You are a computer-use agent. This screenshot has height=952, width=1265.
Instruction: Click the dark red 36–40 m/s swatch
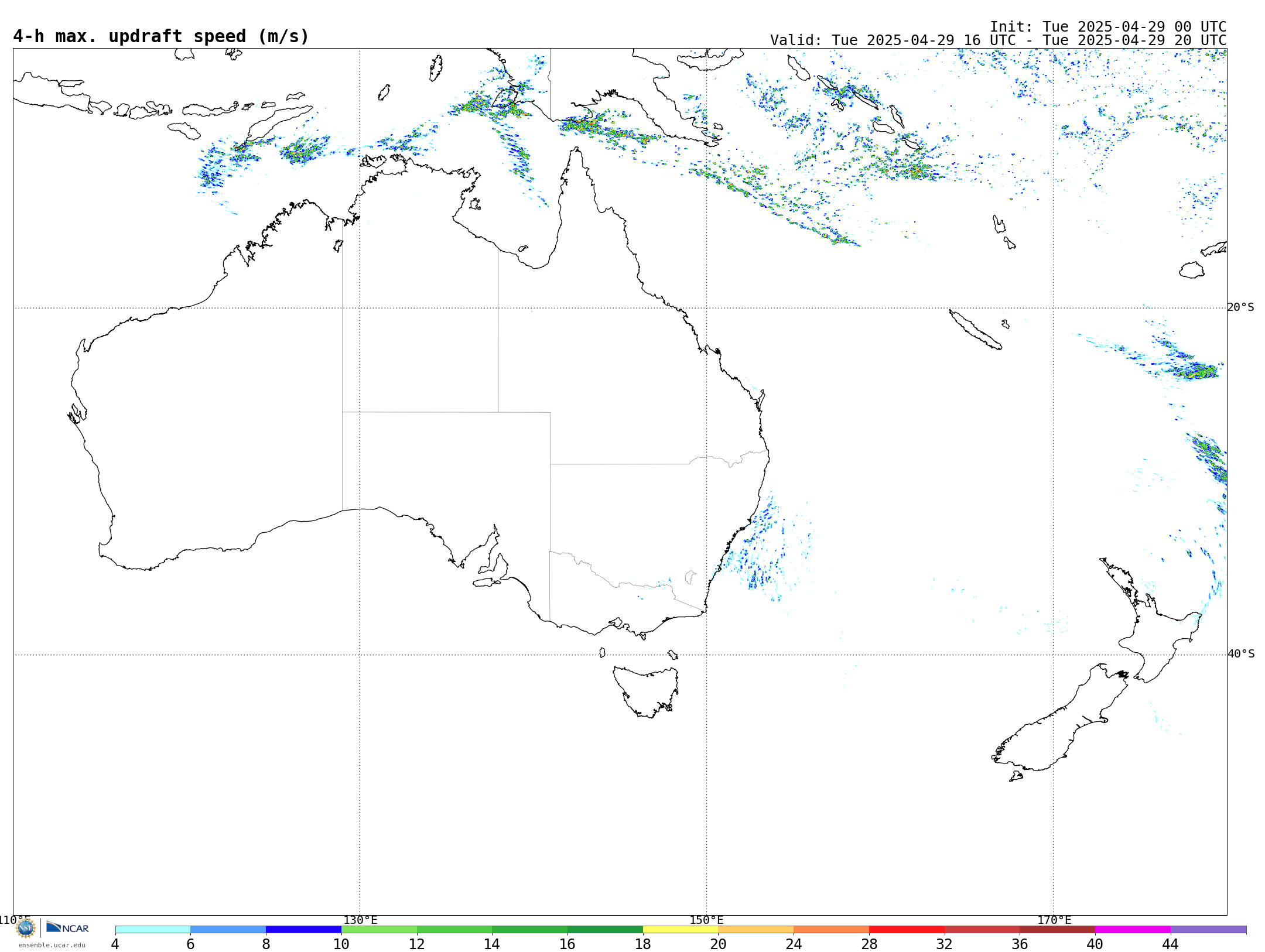1057,930
